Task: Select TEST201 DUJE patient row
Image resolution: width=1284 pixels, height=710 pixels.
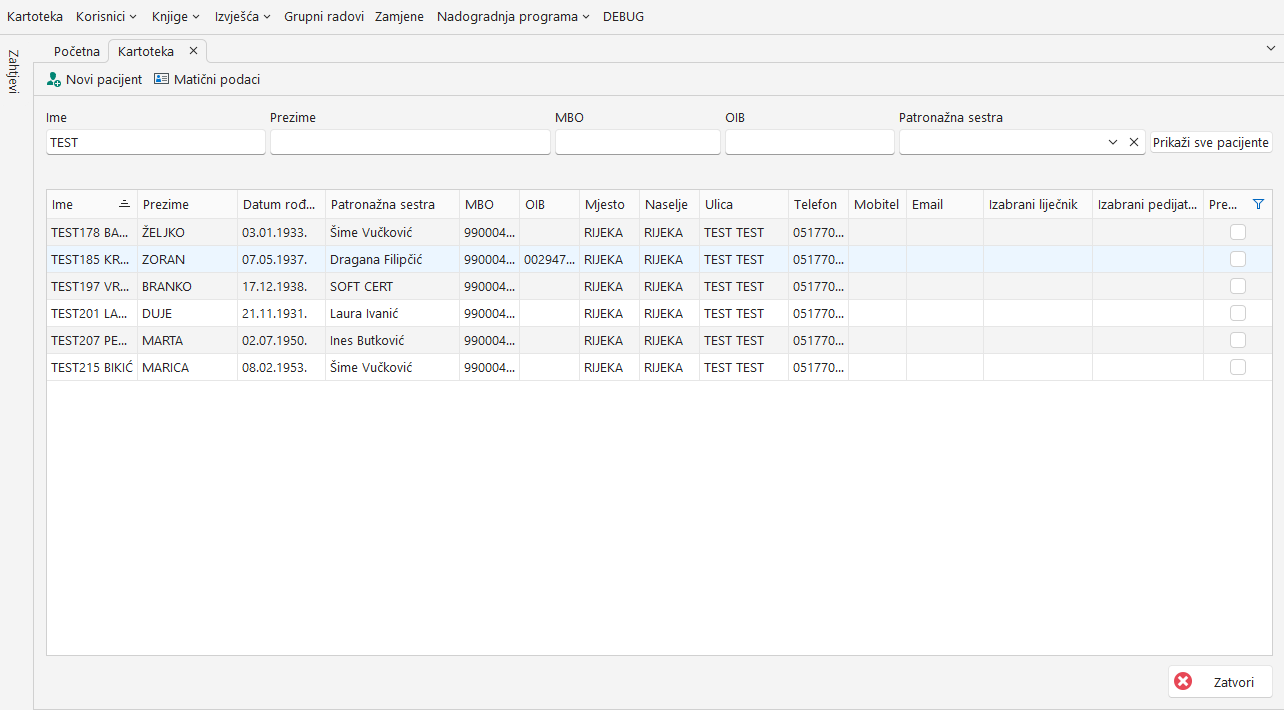Action: pos(659,313)
